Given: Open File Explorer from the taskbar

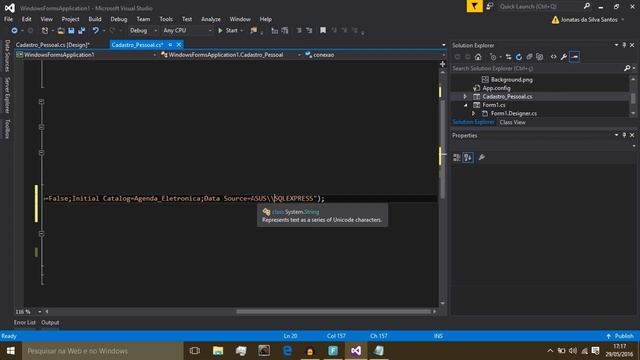Looking at the screenshot, I should tap(218, 351).
